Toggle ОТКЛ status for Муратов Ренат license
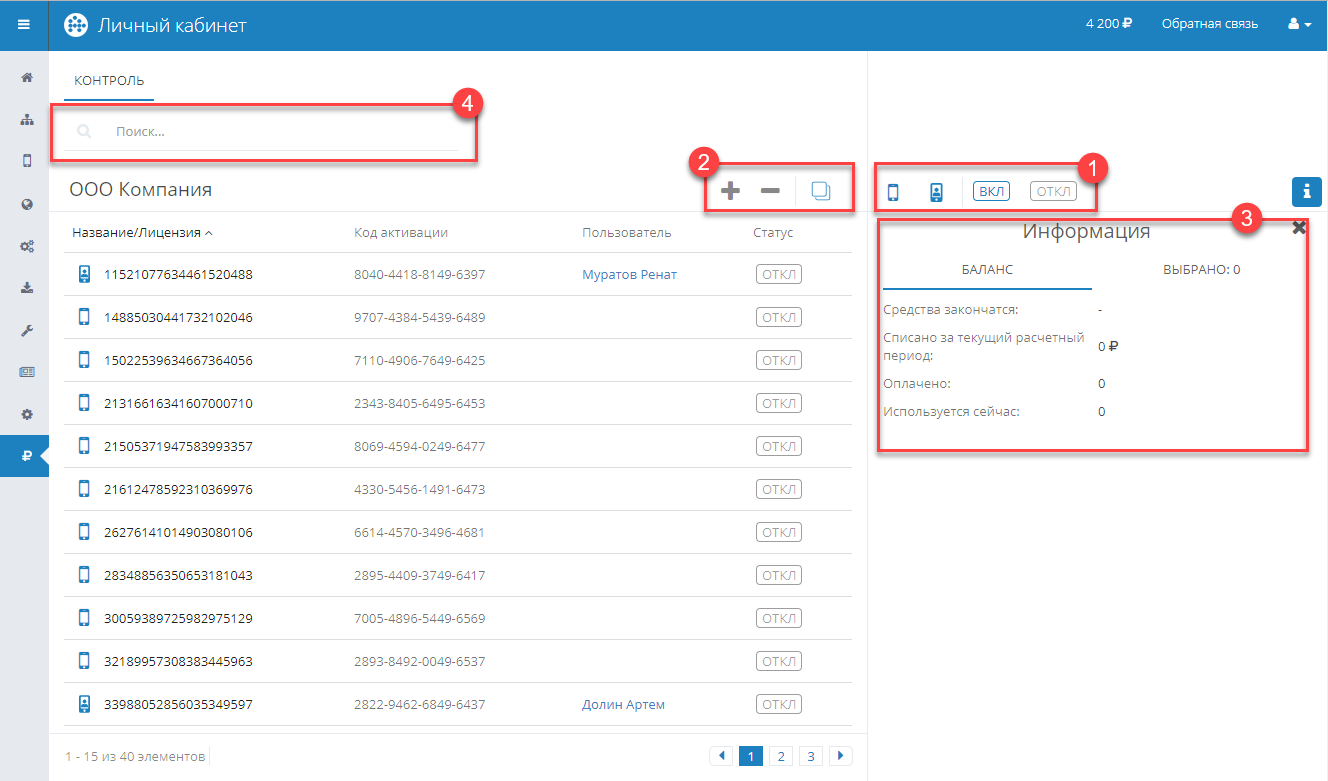The image size is (1328, 781). pyautogui.click(x=778, y=275)
